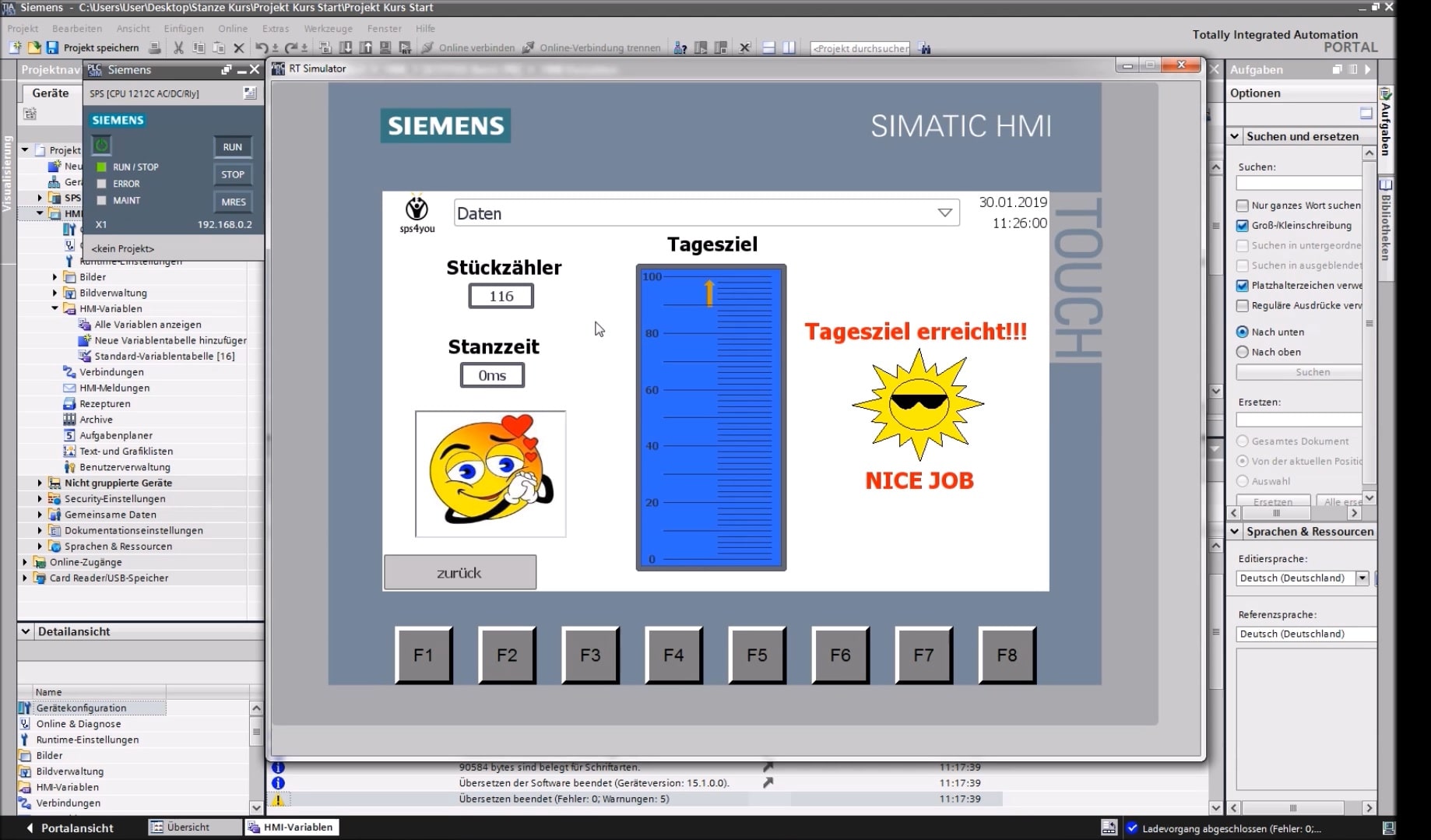Click the sun with sunglasses graphic

click(x=919, y=404)
